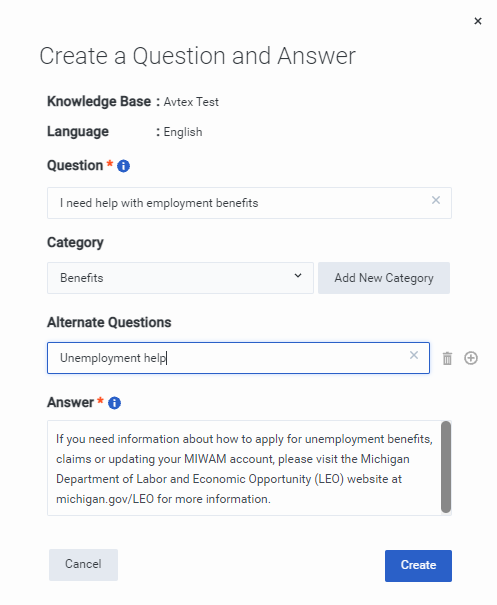Click the Add New Category button

pyautogui.click(x=384, y=278)
